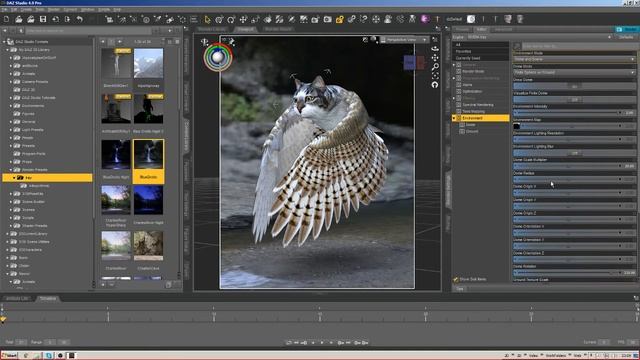Open the File menu
Viewport: 640px width, 360px height.
pyautogui.click(x=4, y=9)
